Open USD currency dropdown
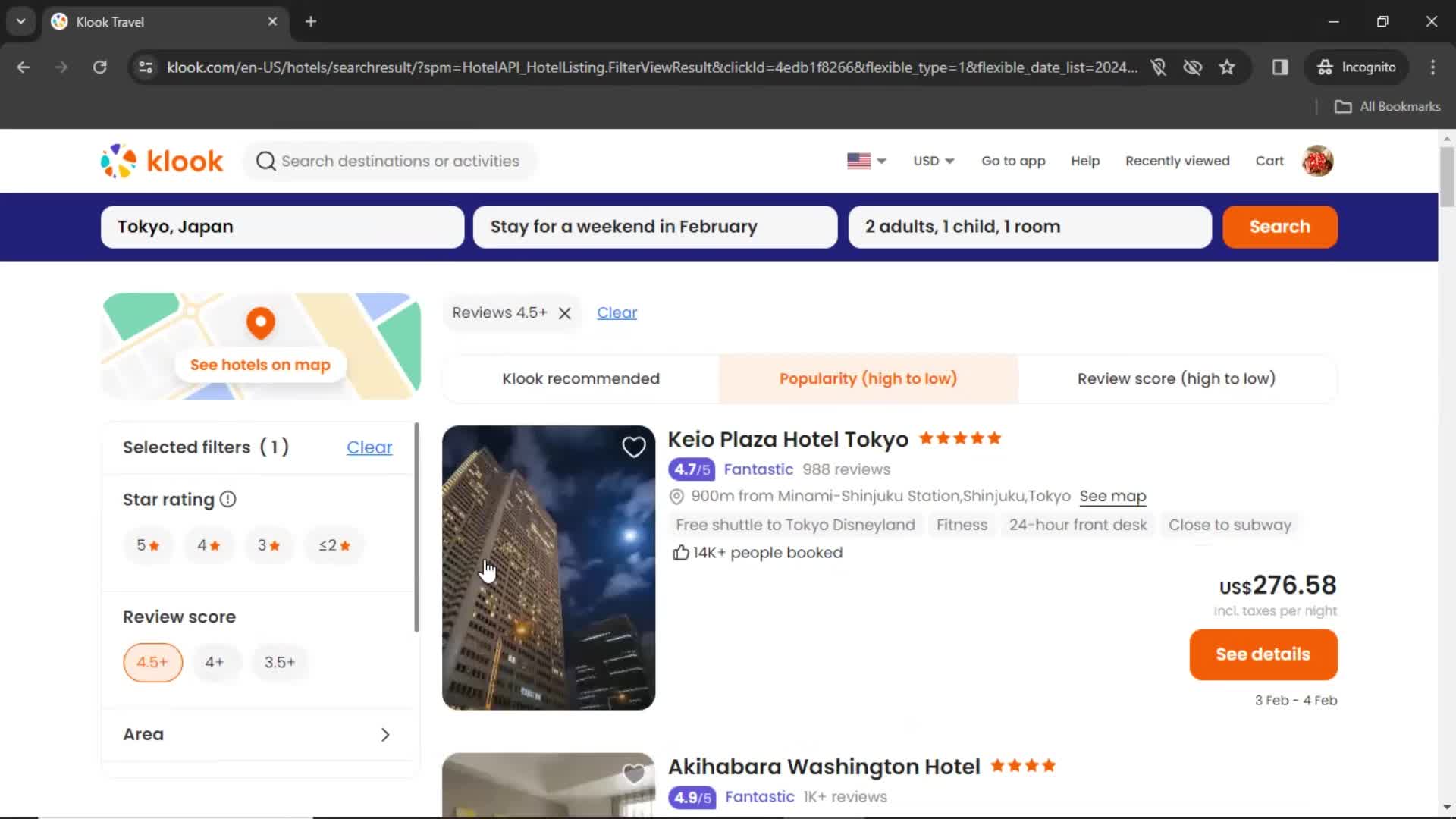Image resolution: width=1456 pixels, height=819 pixels. tap(934, 161)
